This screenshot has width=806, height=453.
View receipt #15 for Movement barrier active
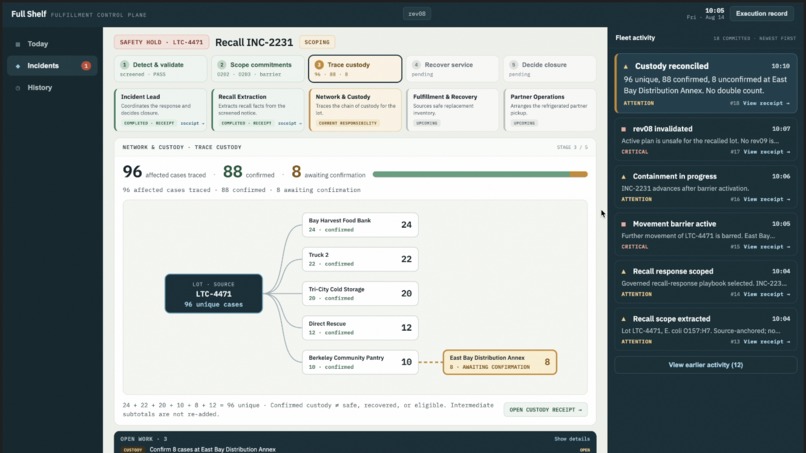[x=766, y=247]
